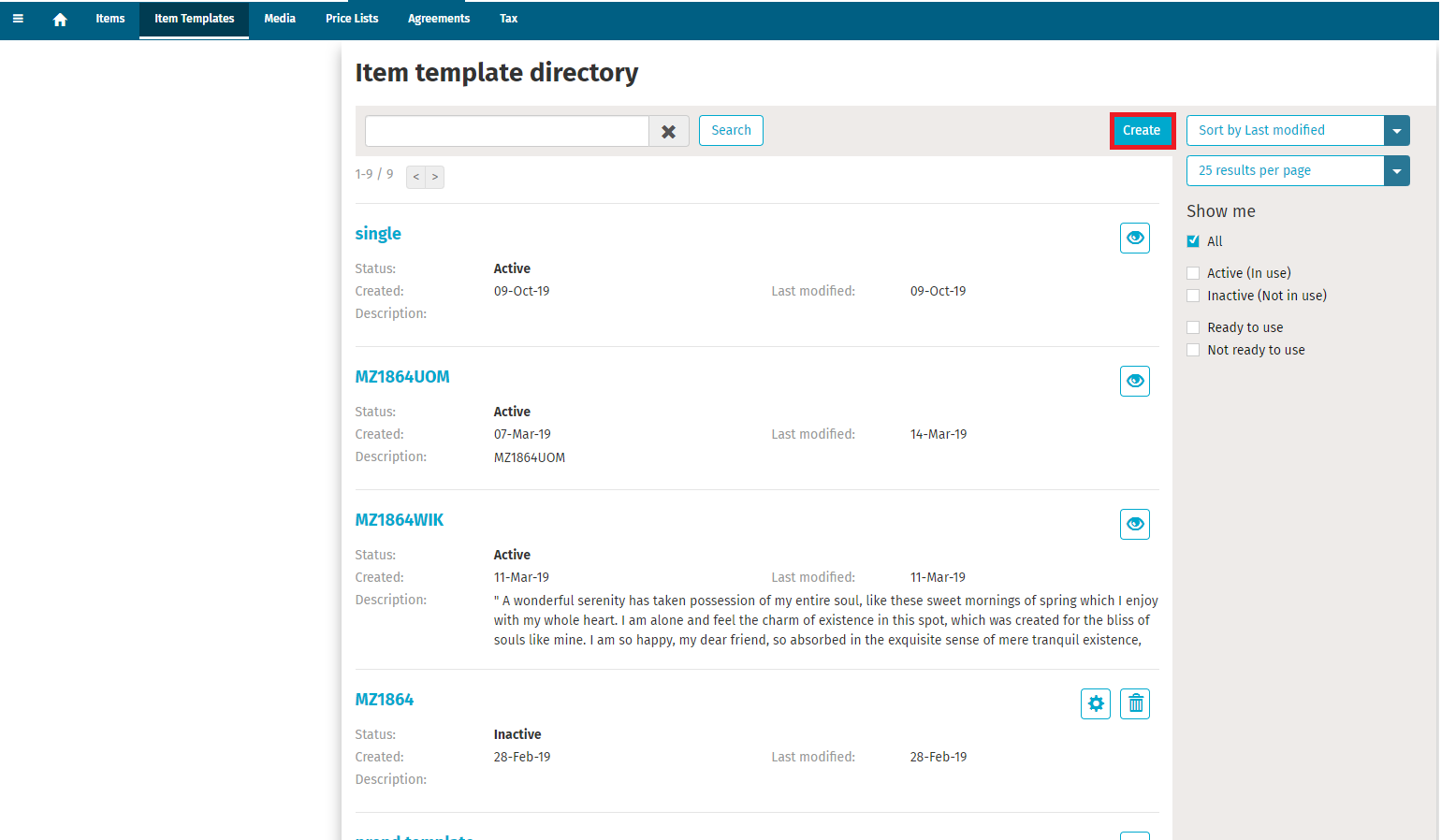Focus the template search input field

coord(506,132)
